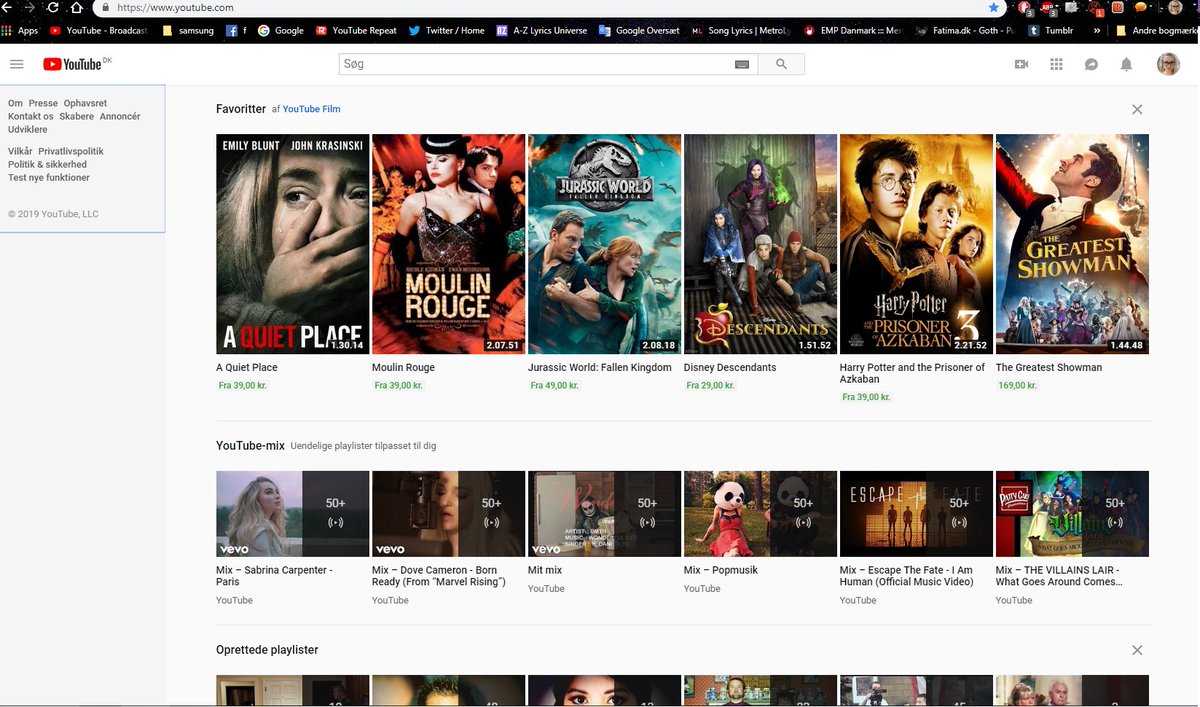
Task: Play Mix – Escape The Fate thumbnail
Action: pos(916,514)
